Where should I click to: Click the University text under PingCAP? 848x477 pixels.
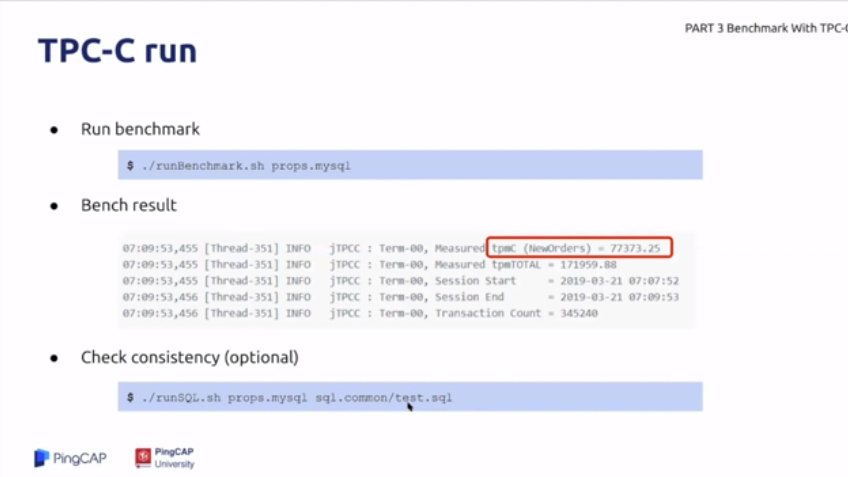click(x=175, y=464)
